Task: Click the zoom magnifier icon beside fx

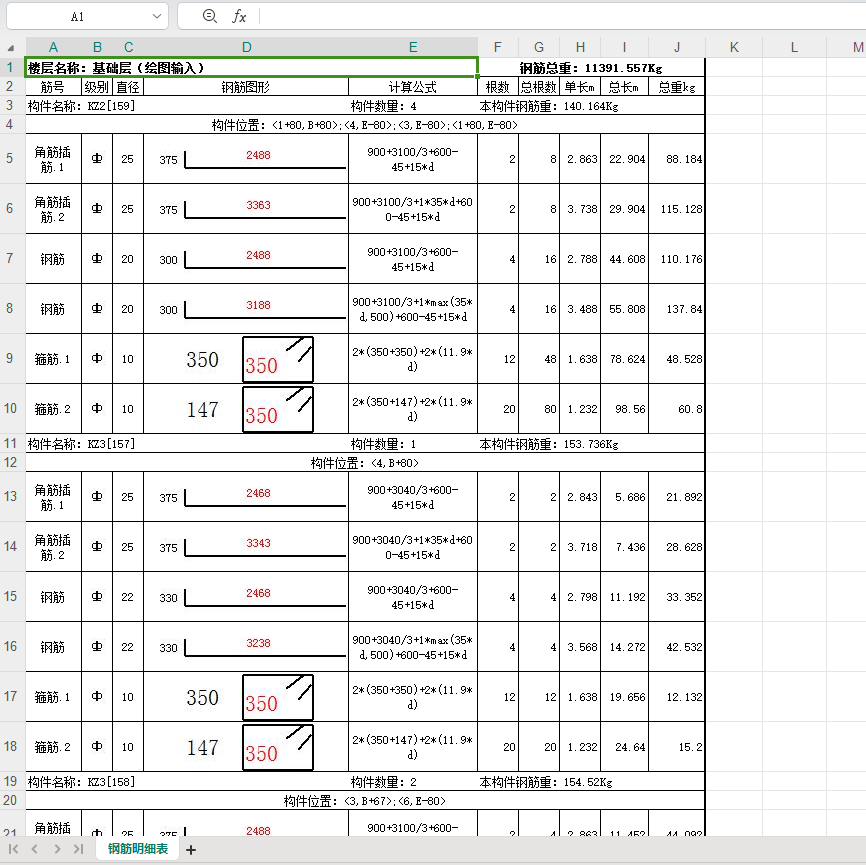Action: [209, 16]
